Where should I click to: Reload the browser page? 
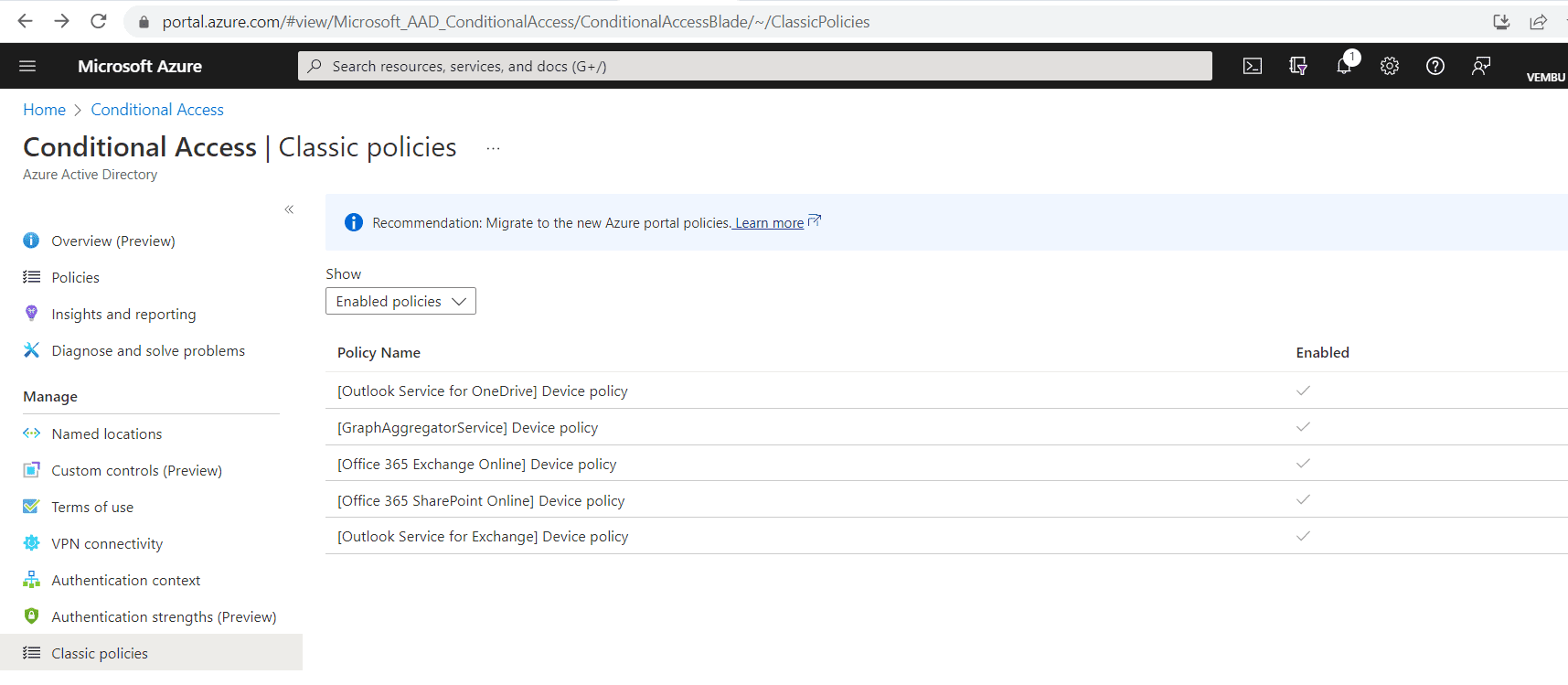coord(99,21)
